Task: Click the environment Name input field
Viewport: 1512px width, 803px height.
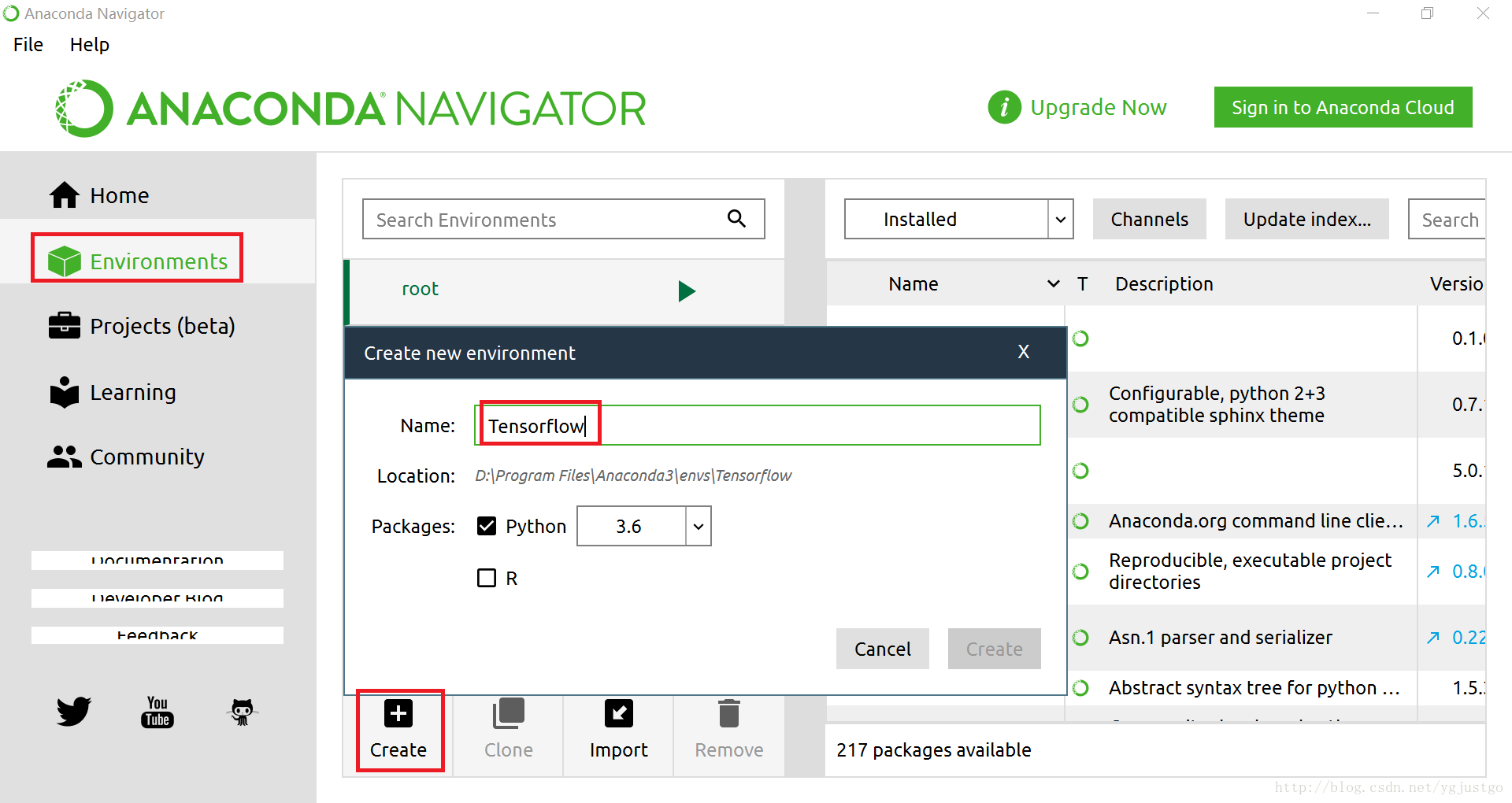Action: 758,425
